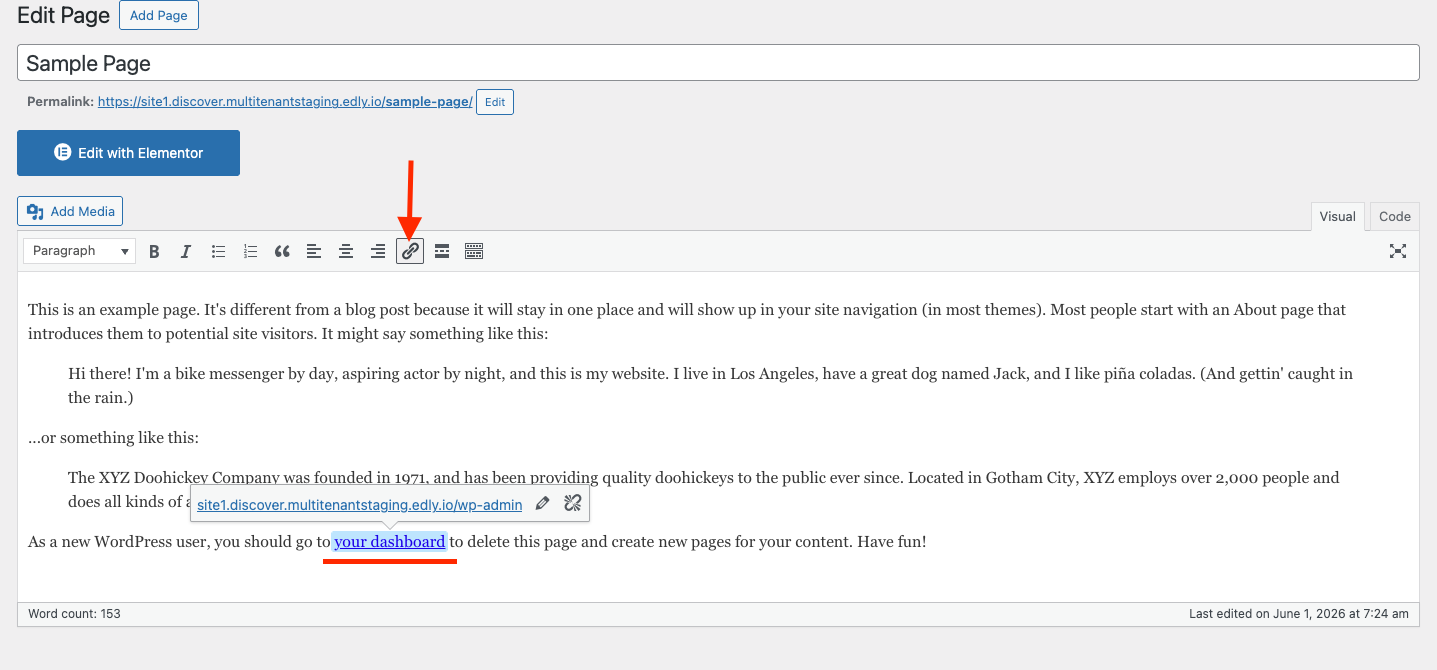Enable distraction-free fullscreen mode
Image resolution: width=1437 pixels, height=670 pixels.
[1398, 251]
